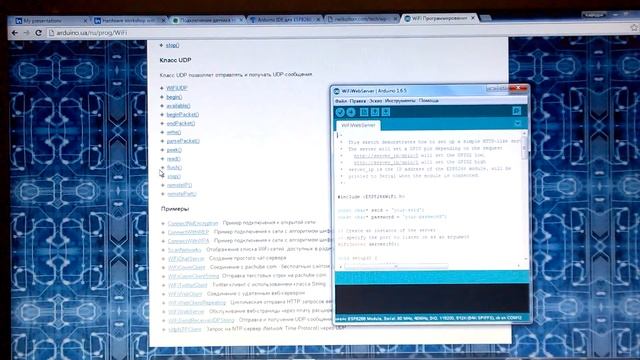Viewport: 640px width, 360px height.
Task: Select the WiFiWebServer sketch tab
Action: coord(358,125)
